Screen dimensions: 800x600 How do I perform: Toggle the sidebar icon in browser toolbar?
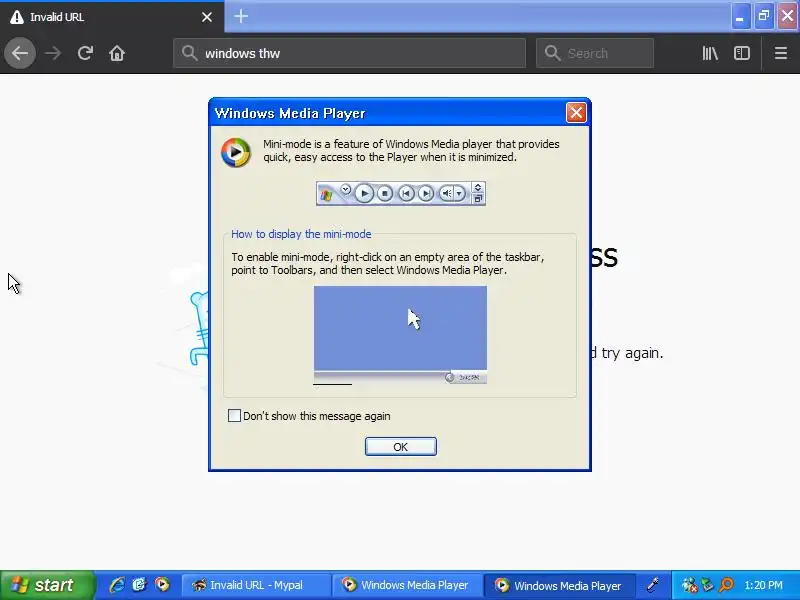(742, 53)
